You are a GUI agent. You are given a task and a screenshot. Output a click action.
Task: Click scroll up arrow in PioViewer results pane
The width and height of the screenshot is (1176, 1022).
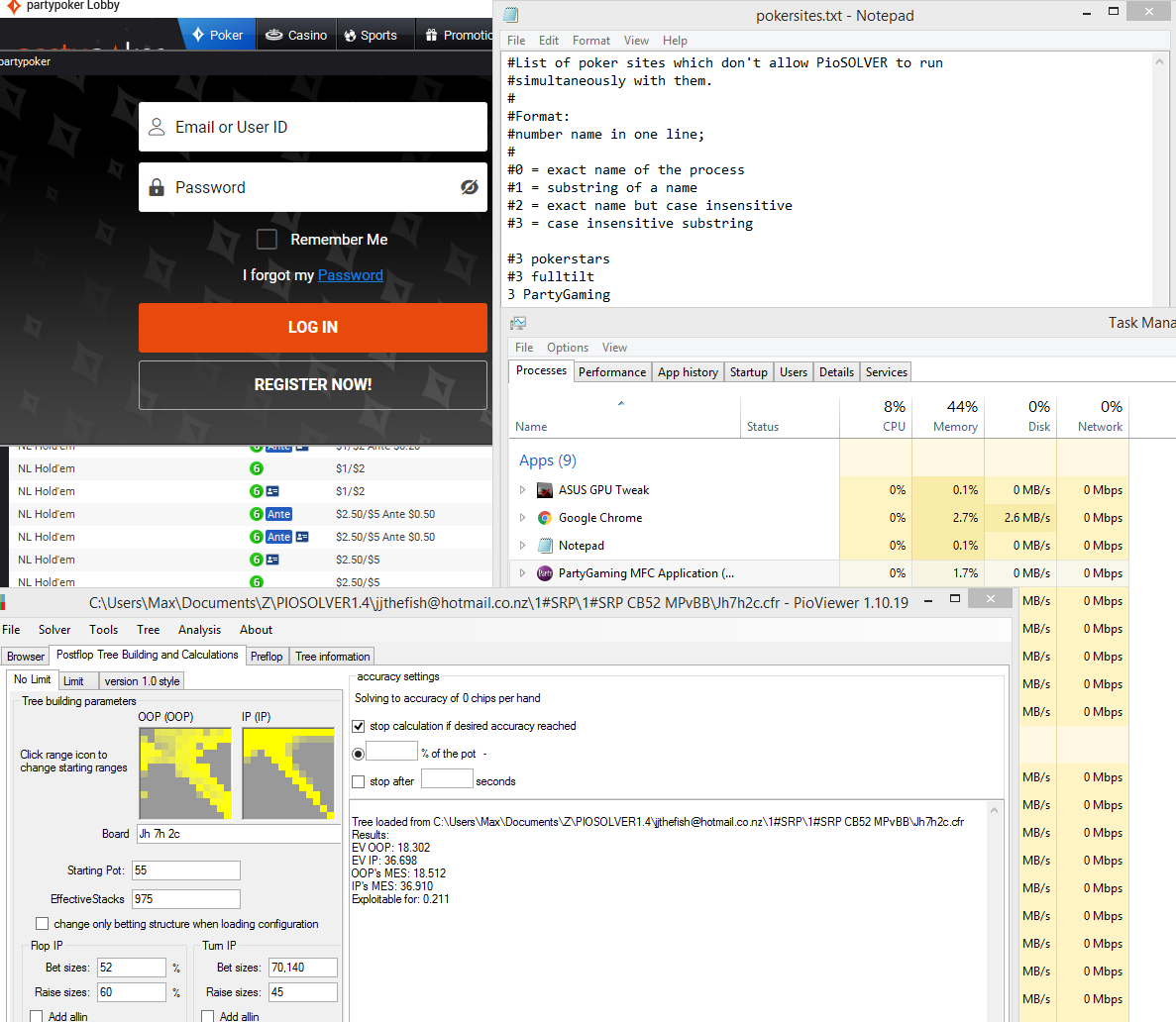coord(994,810)
